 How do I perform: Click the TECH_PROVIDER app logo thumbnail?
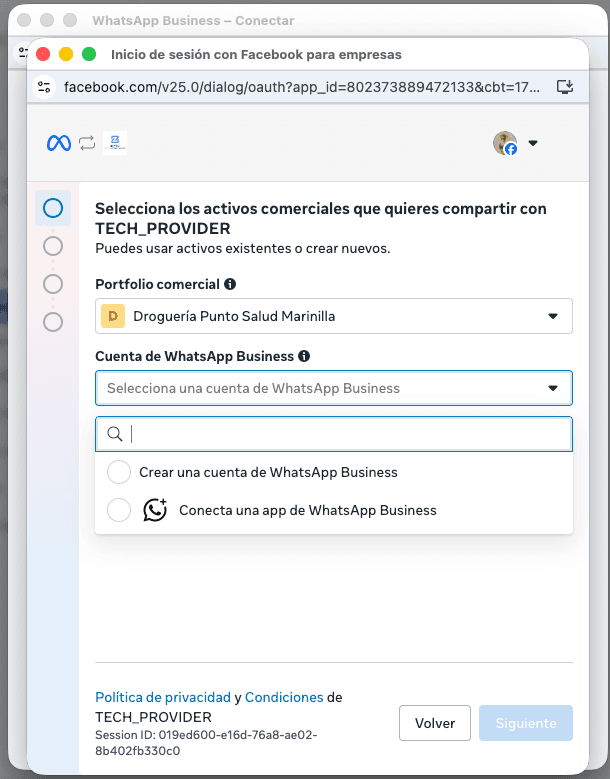pos(115,143)
